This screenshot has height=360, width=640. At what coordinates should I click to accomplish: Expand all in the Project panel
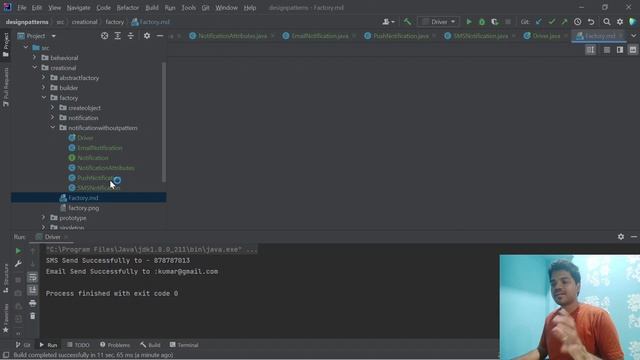[118, 36]
